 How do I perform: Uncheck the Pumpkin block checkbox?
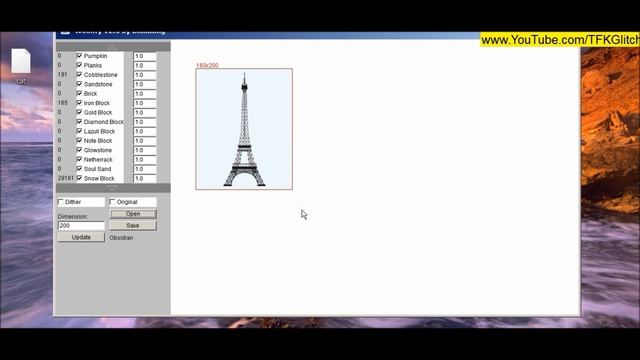click(x=79, y=56)
